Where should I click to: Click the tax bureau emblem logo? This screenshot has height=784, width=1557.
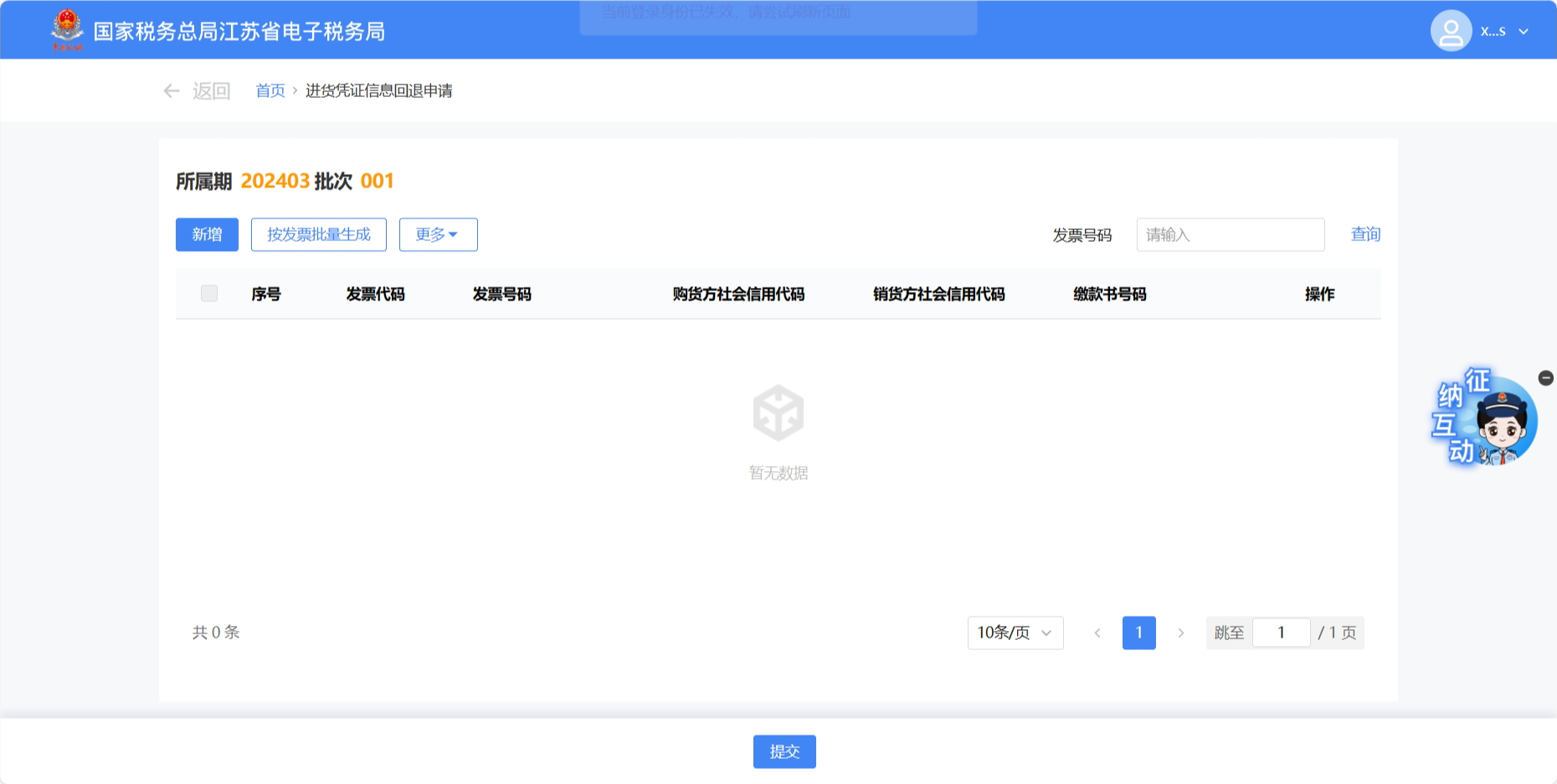point(67,30)
